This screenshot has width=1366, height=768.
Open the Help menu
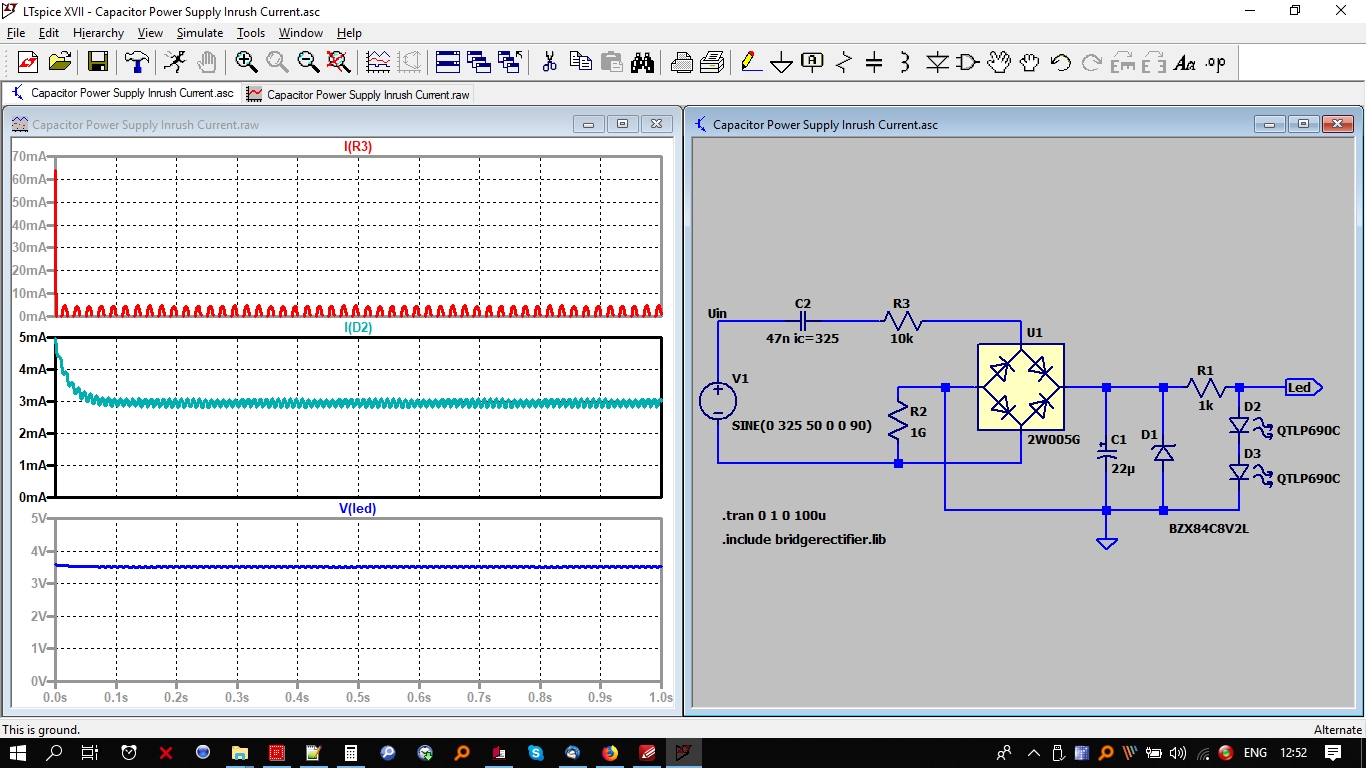point(349,33)
